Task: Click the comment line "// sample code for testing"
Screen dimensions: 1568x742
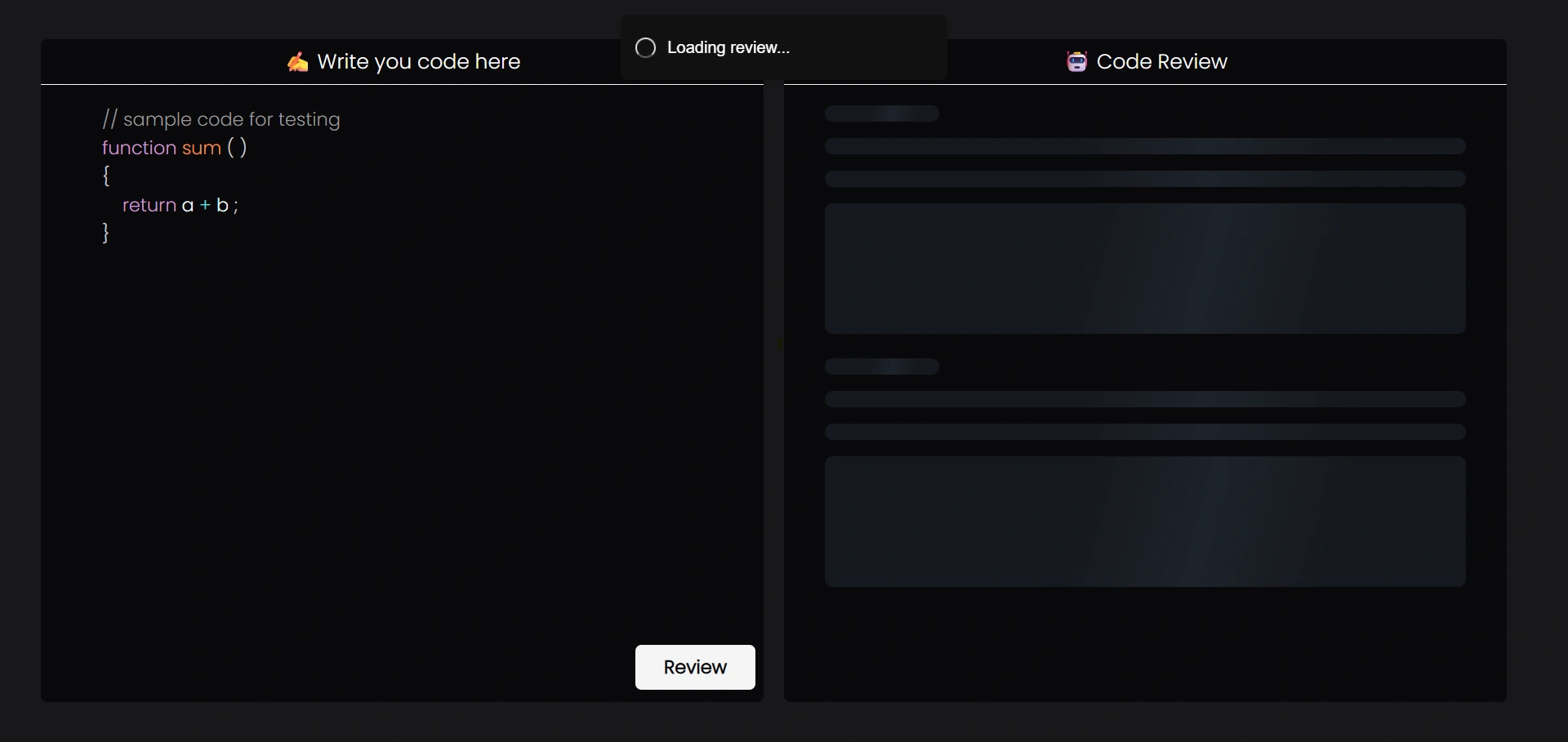Action: 220,119
